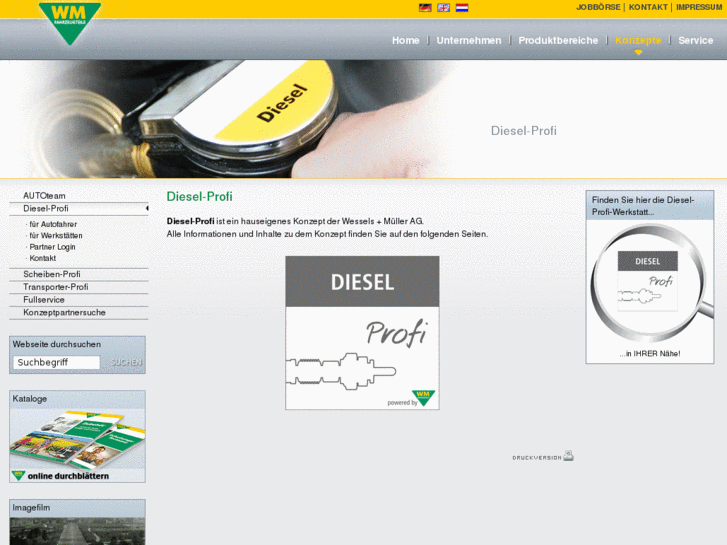The width and height of the screenshot is (727, 545).
Task: Click the magnifying glass workshop finder image
Action: 650,283
